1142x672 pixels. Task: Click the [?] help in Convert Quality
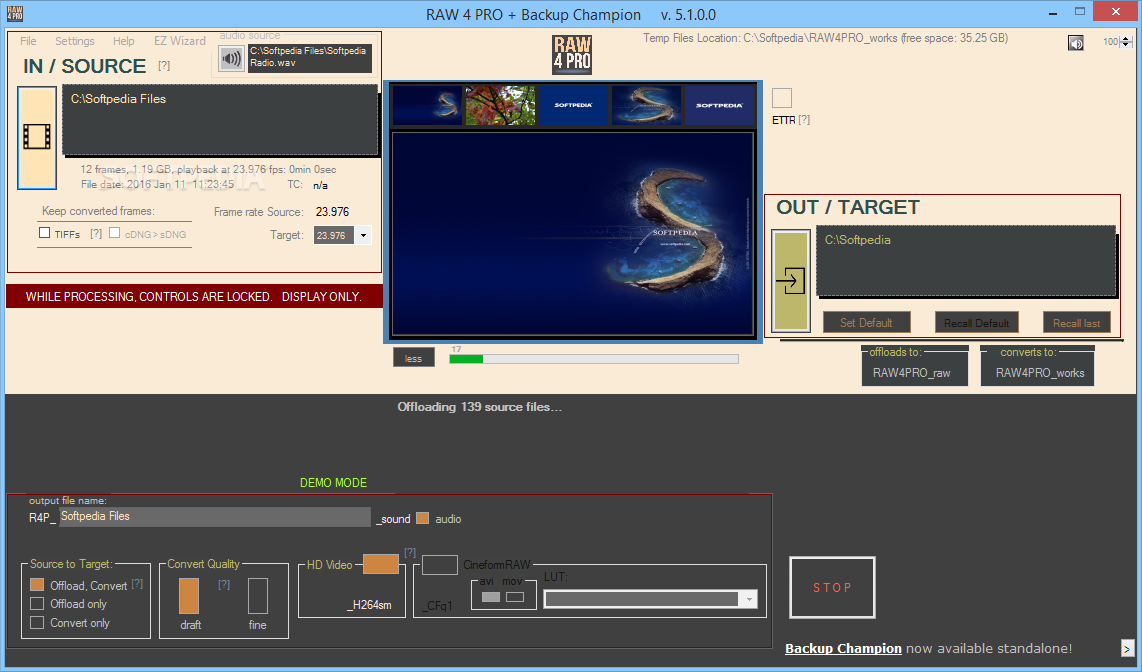[x=224, y=585]
